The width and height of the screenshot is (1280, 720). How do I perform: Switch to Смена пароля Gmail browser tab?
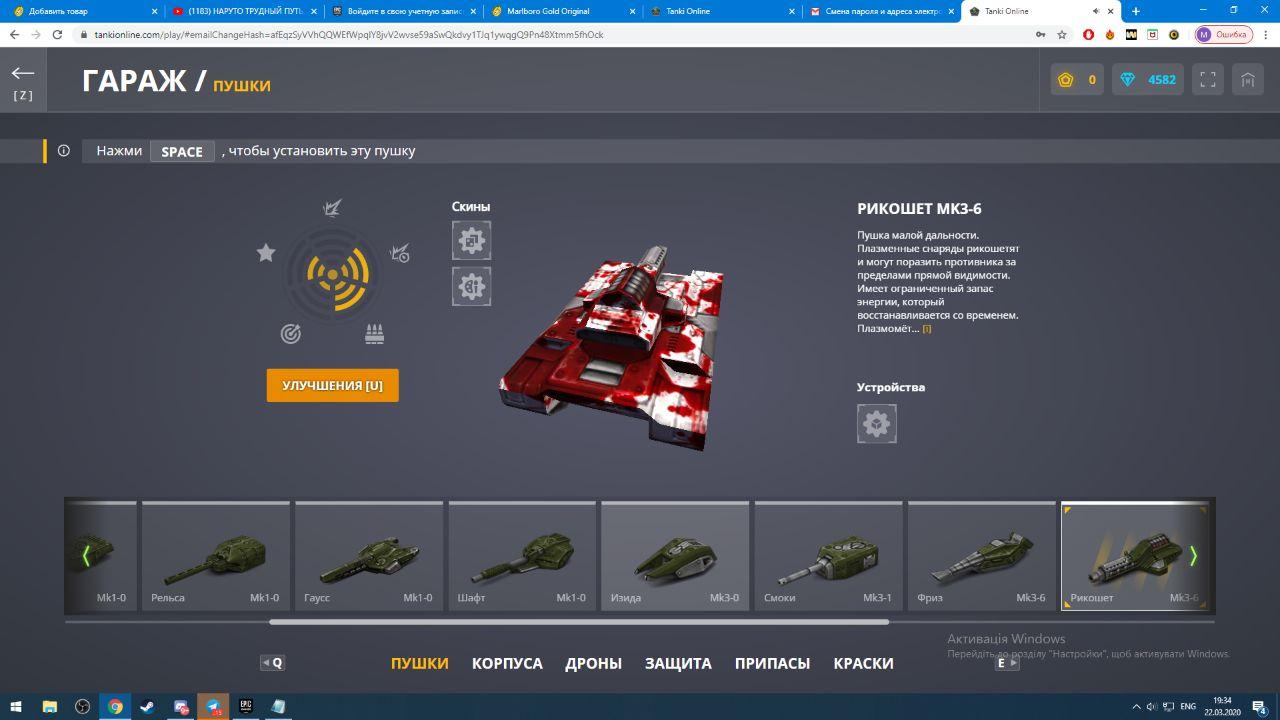(883, 11)
